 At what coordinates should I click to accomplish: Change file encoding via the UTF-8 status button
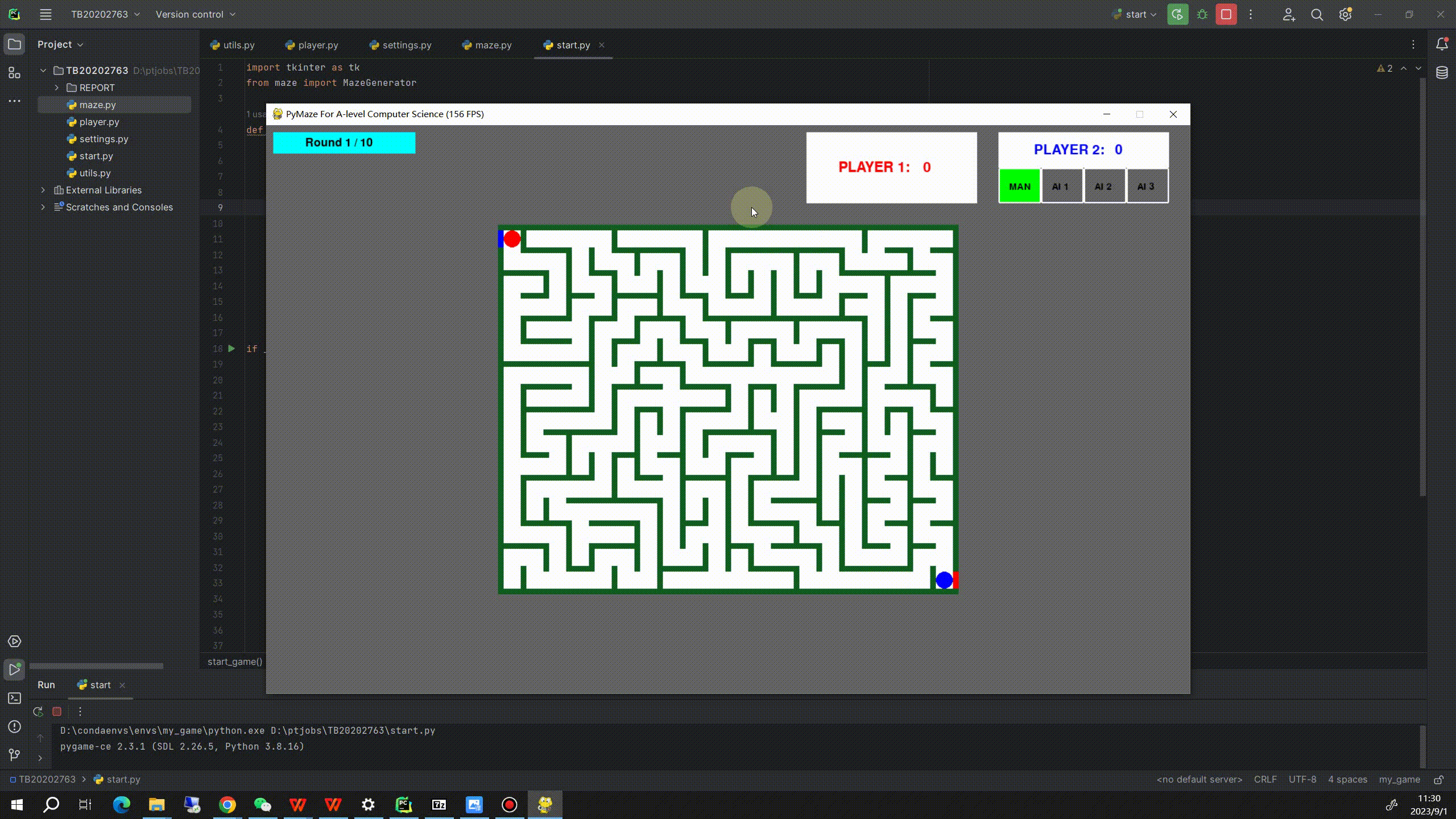pyautogui.click(x=1302, y=779)
